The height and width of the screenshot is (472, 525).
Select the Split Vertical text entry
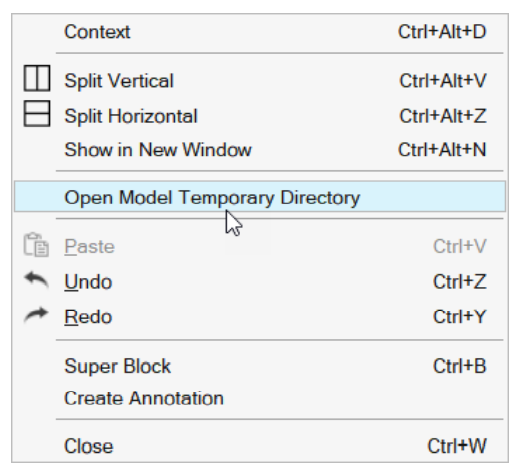pyautogui.click(x=119, y=81)
